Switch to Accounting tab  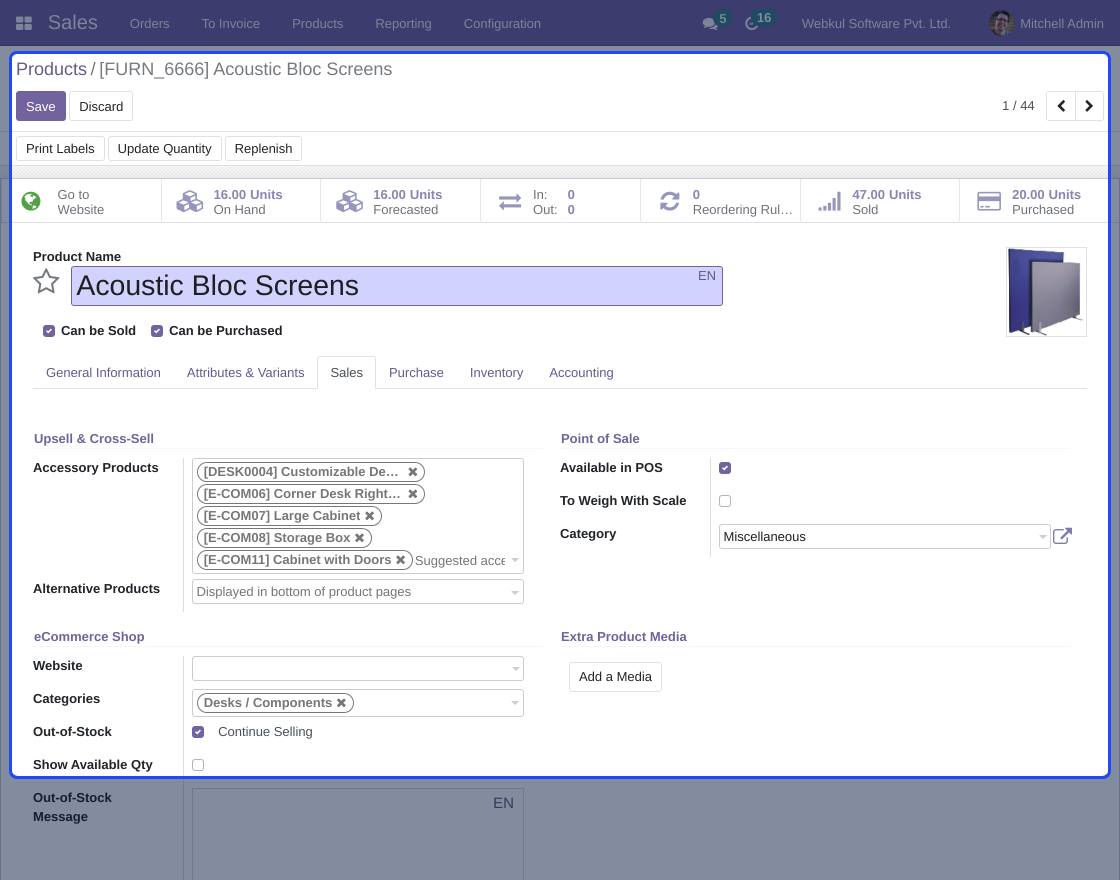[581, 373]
